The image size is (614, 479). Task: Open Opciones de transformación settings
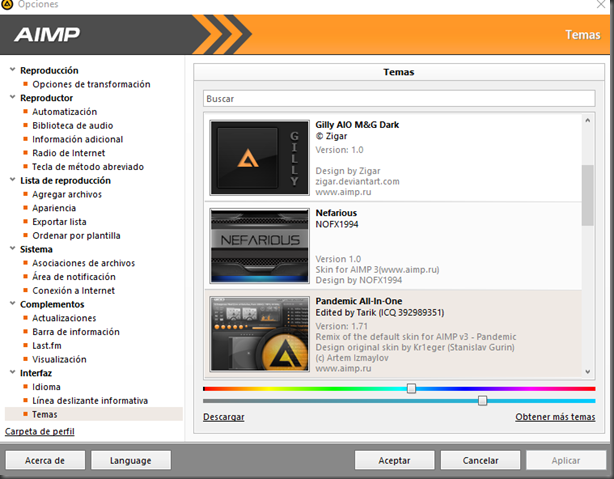point(91,84)
